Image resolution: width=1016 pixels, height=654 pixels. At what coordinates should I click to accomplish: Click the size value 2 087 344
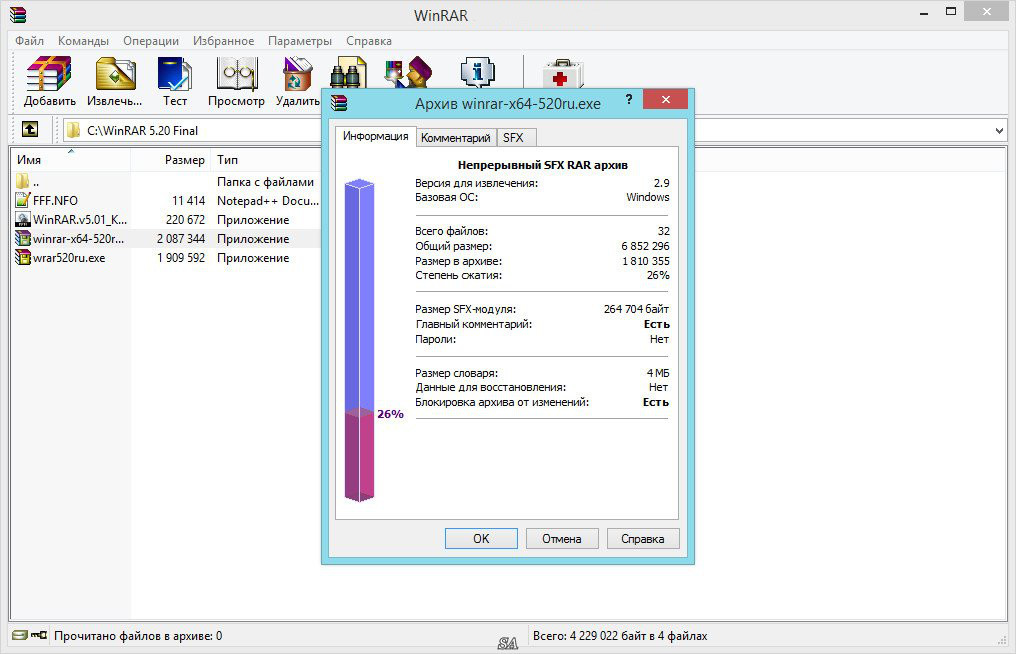point(181,239)
